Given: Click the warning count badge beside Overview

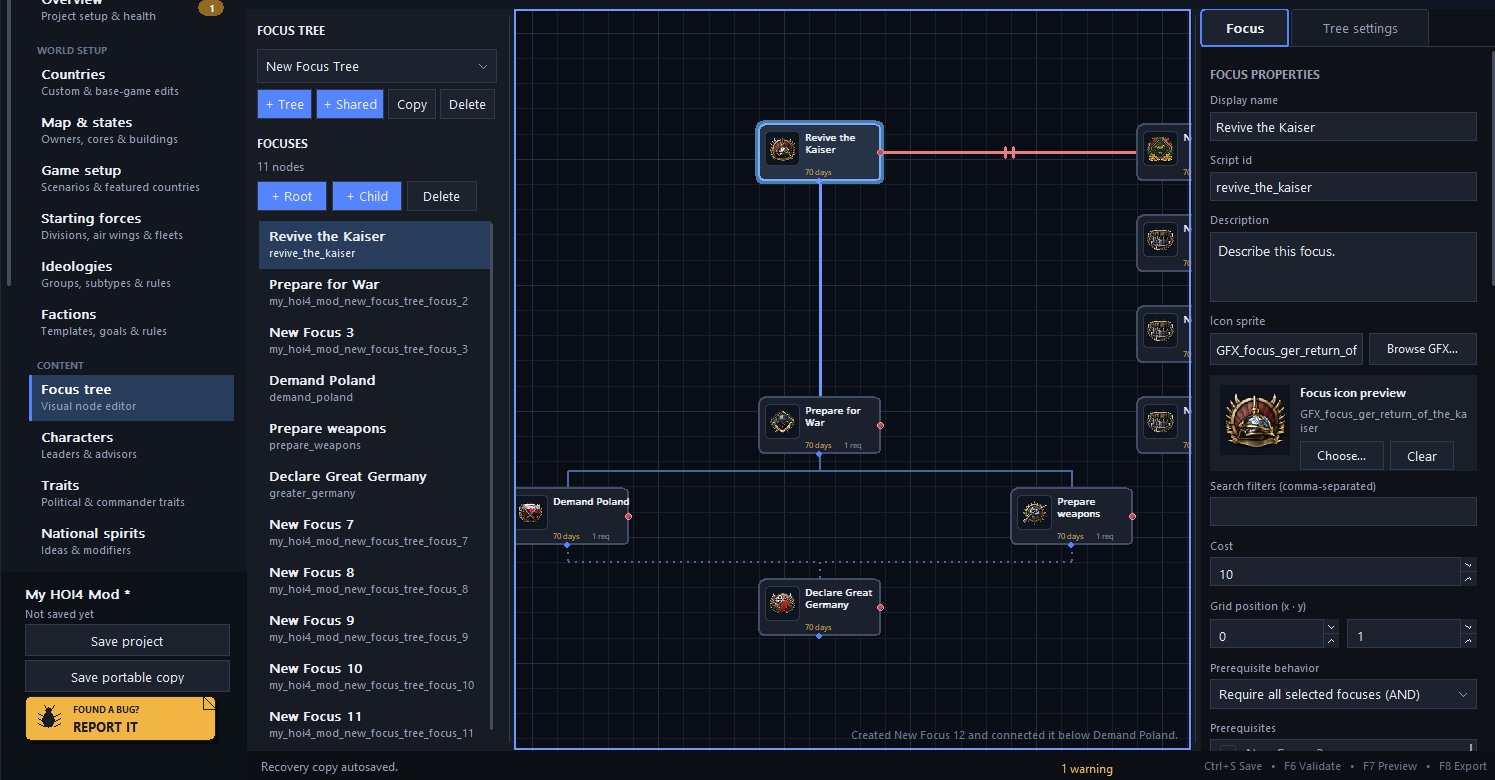Looking at the screenshot, I should pyautogui.click(x=211, y=8).
